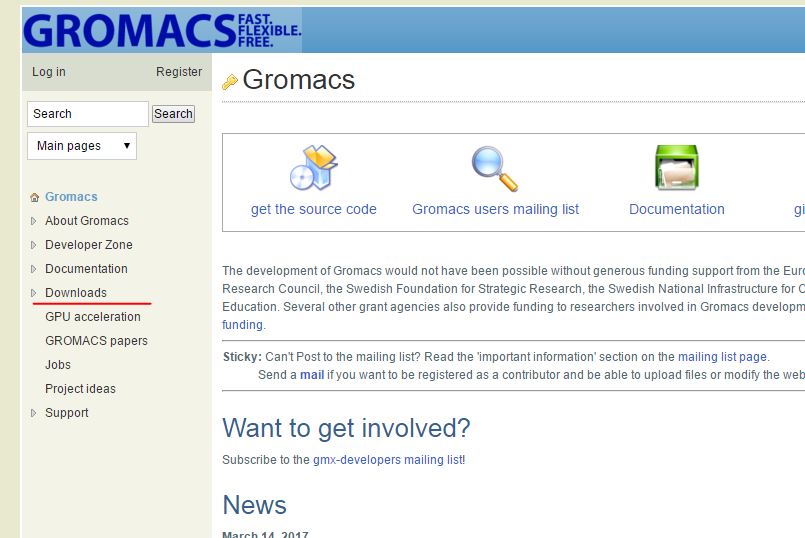Image resolution: width=805 pixels, height=538 pixels.
Task: Click the GROMACS logo banner
Action: click(x=162, y=31)
